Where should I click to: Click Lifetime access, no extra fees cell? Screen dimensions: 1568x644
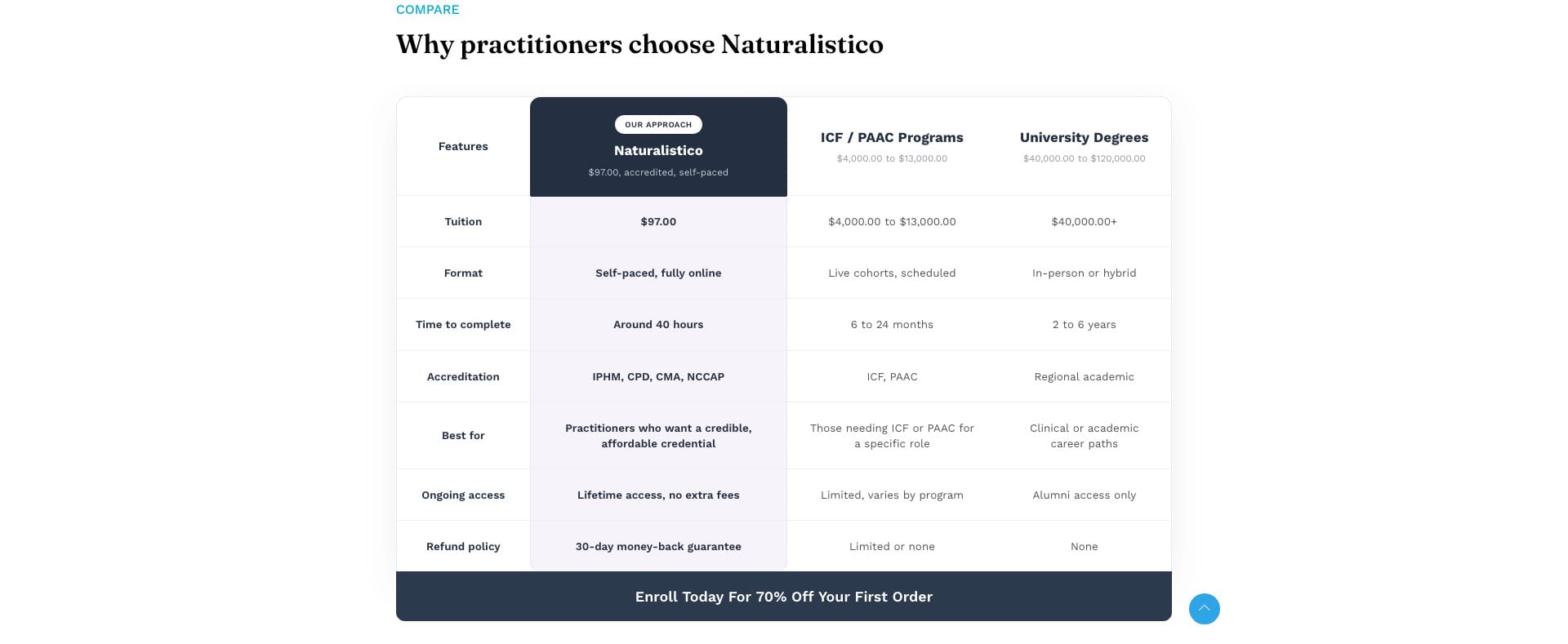point(658,495)
